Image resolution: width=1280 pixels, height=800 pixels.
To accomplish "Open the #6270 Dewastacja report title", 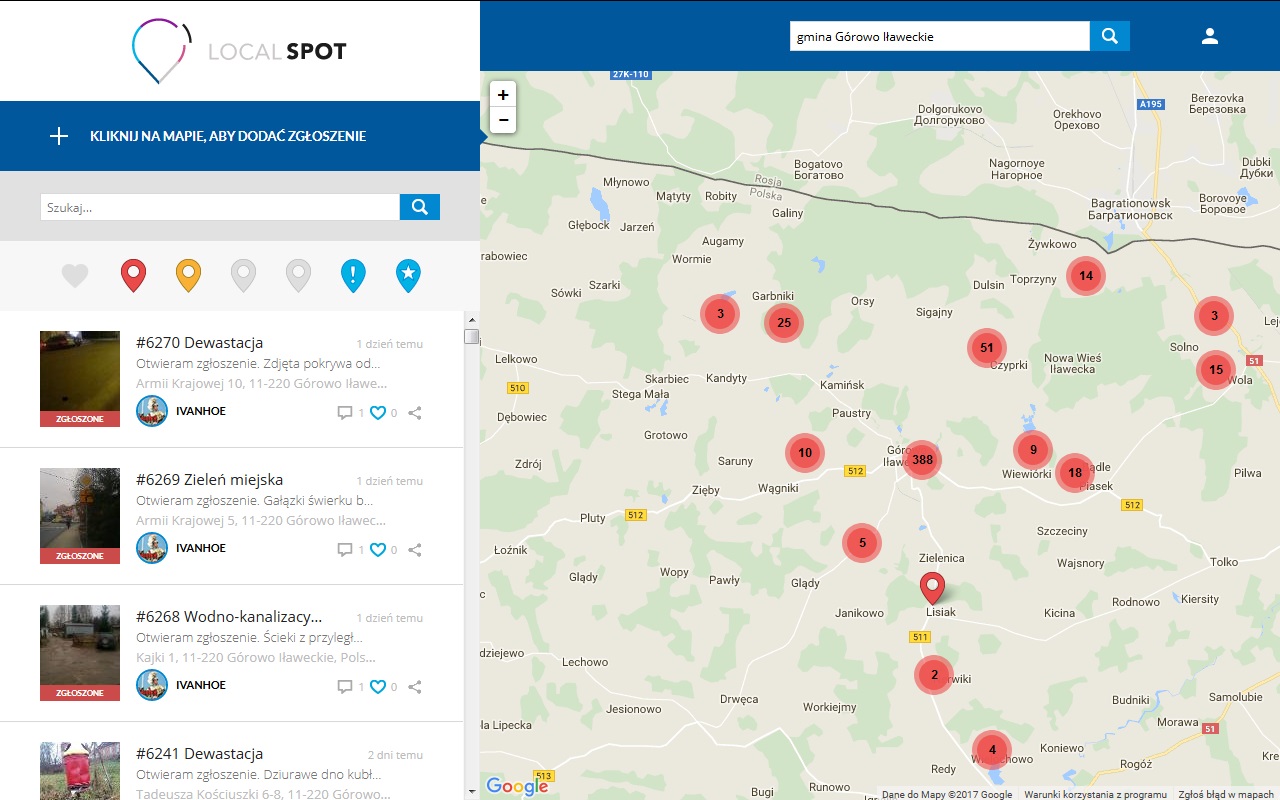I will coord(200,343).
